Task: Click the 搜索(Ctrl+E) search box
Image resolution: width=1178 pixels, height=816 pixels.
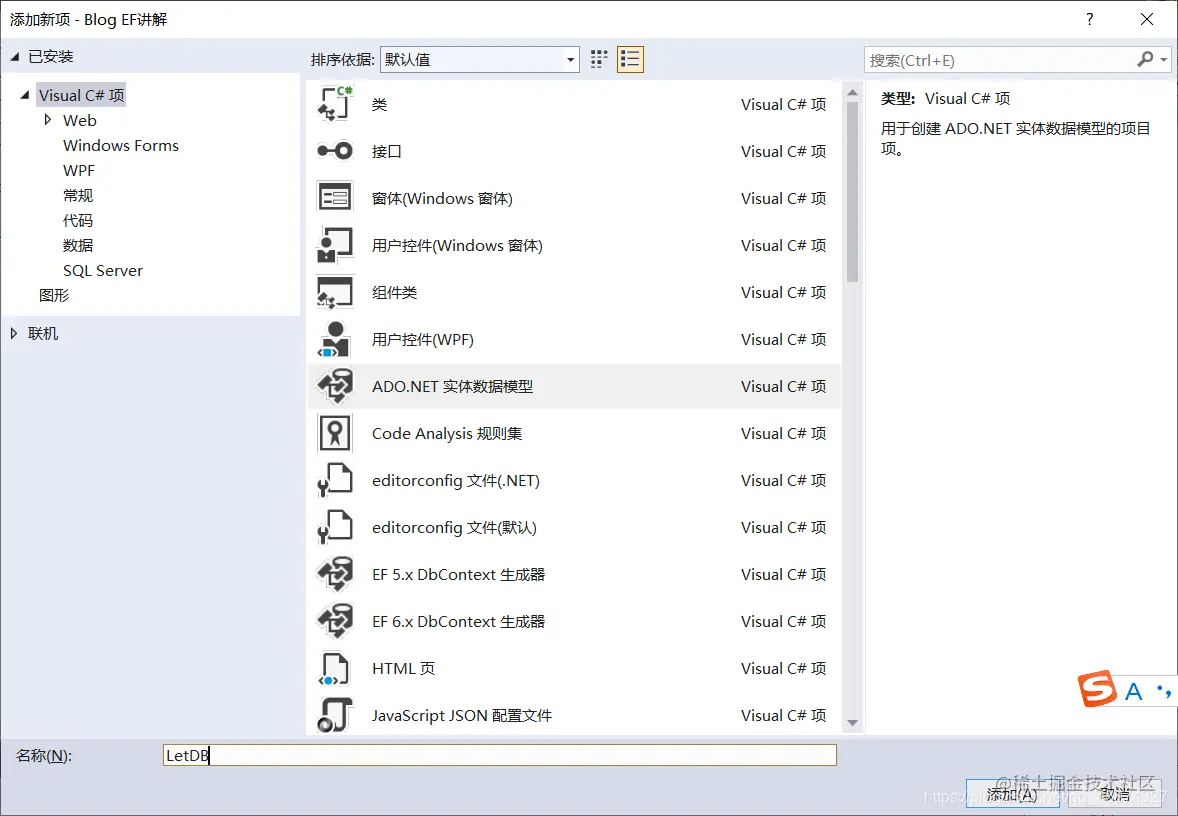Action: click(999, 60)
